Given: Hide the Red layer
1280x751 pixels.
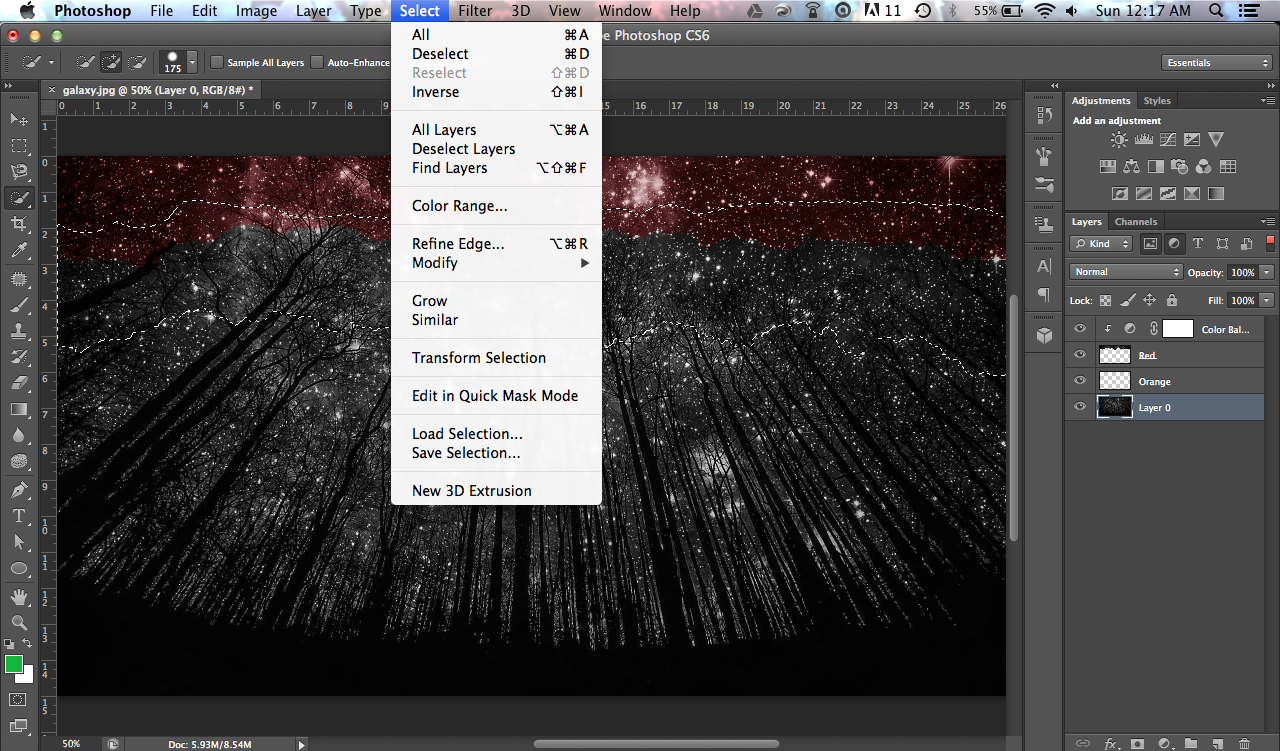Looking at the screenshot, I should [1080, 355].
